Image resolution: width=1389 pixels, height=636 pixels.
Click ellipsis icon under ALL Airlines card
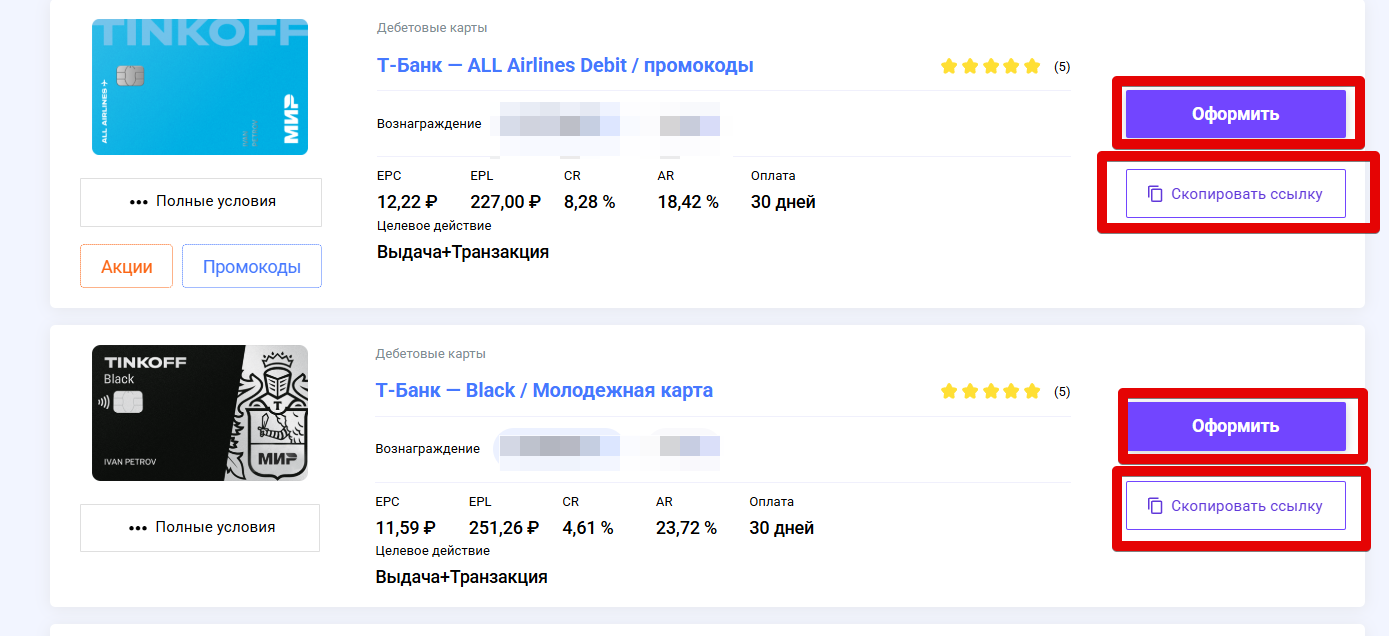point(139,202)
